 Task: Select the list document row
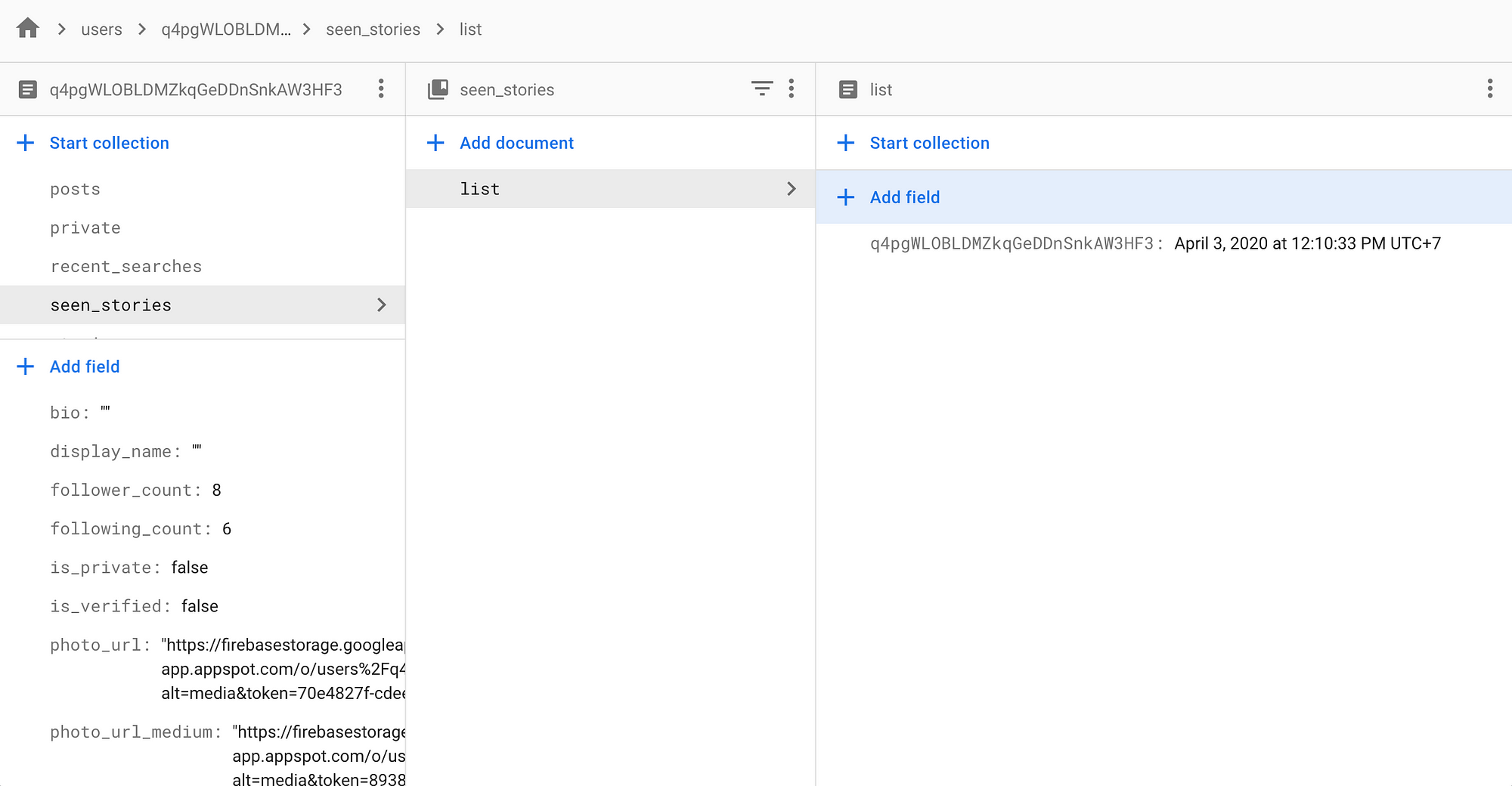pyautogui.click(x=610, y=189)
